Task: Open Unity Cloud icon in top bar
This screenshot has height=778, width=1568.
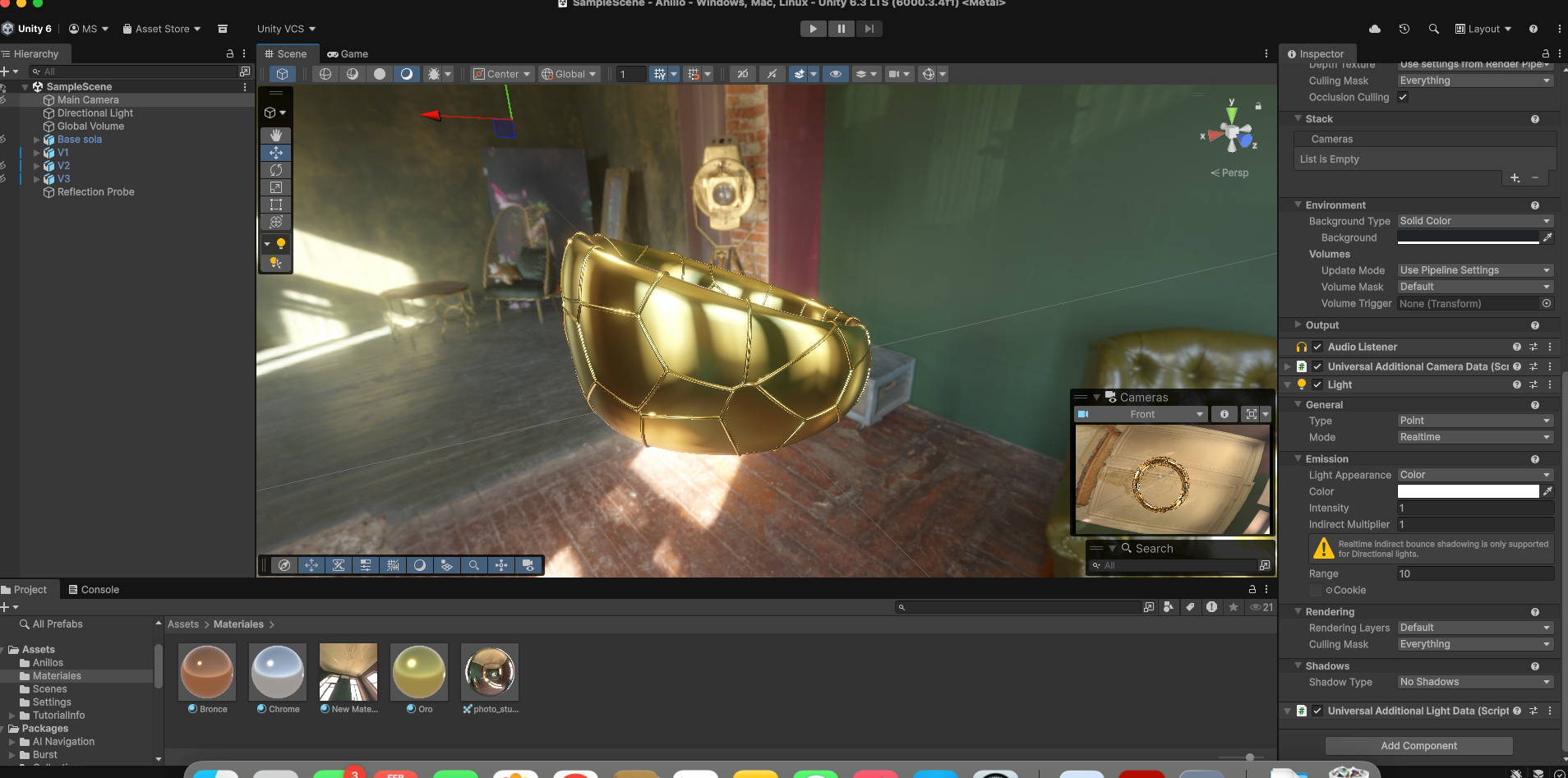Action: (1375, 29)
